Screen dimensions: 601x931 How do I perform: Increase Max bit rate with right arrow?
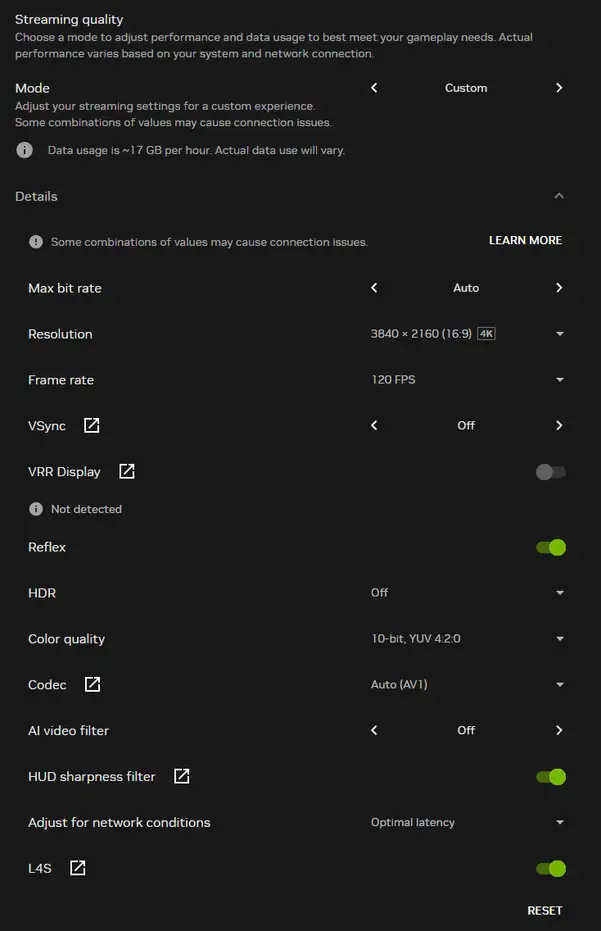pos(559,287)
